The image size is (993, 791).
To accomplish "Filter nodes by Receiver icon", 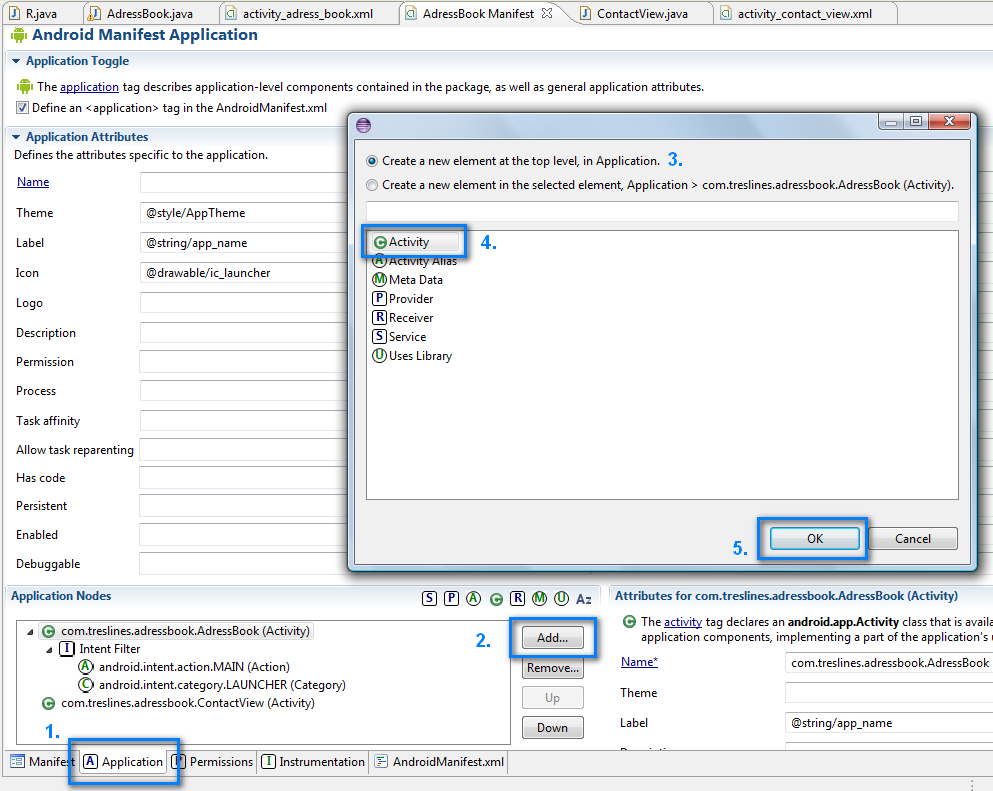I will [517, 598].
